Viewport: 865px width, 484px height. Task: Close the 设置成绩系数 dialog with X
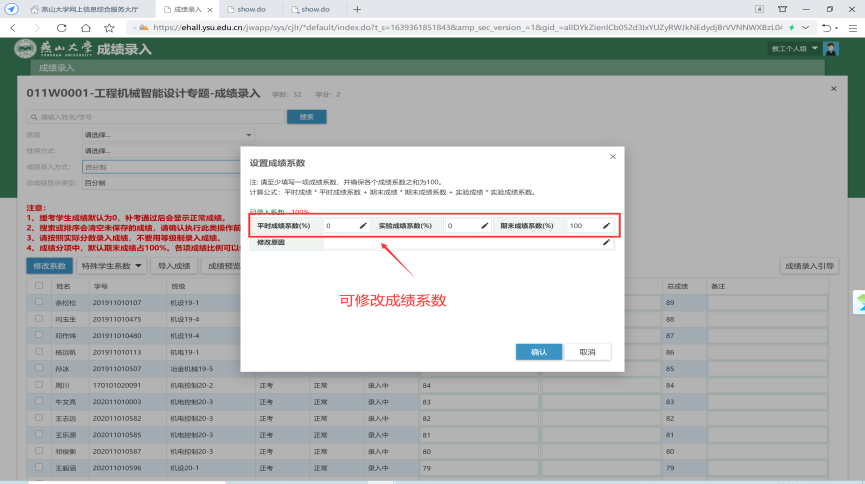coord(613,157)
